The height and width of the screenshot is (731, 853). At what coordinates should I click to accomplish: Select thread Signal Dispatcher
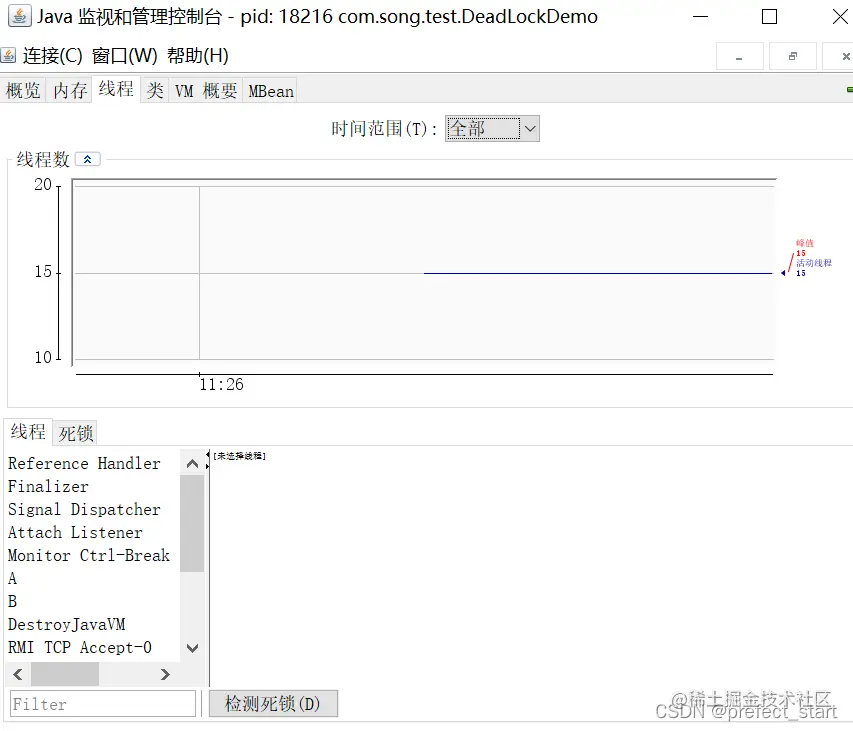(x=84, y=510)
